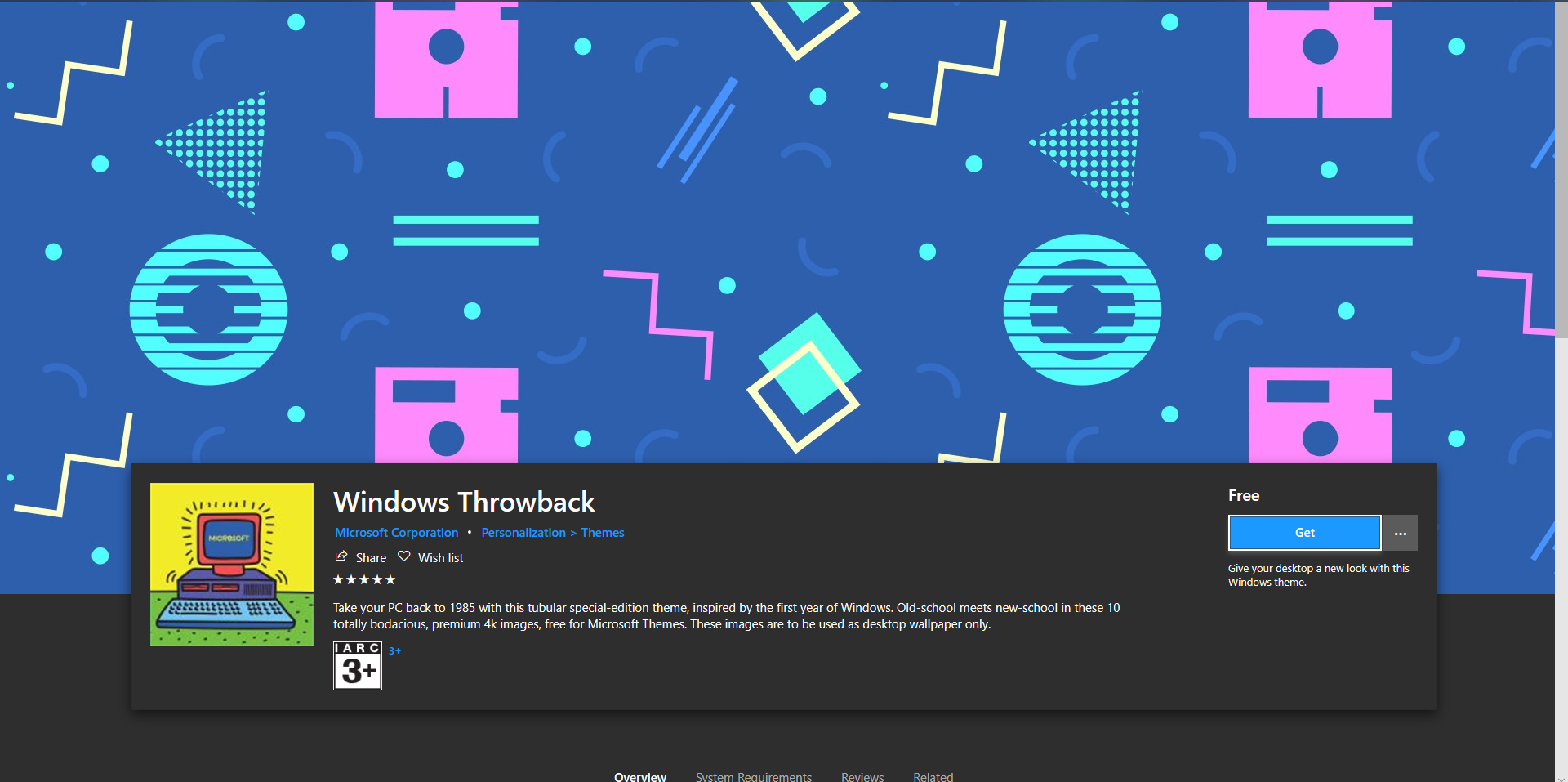Select the Overview tab

(640, 776)
